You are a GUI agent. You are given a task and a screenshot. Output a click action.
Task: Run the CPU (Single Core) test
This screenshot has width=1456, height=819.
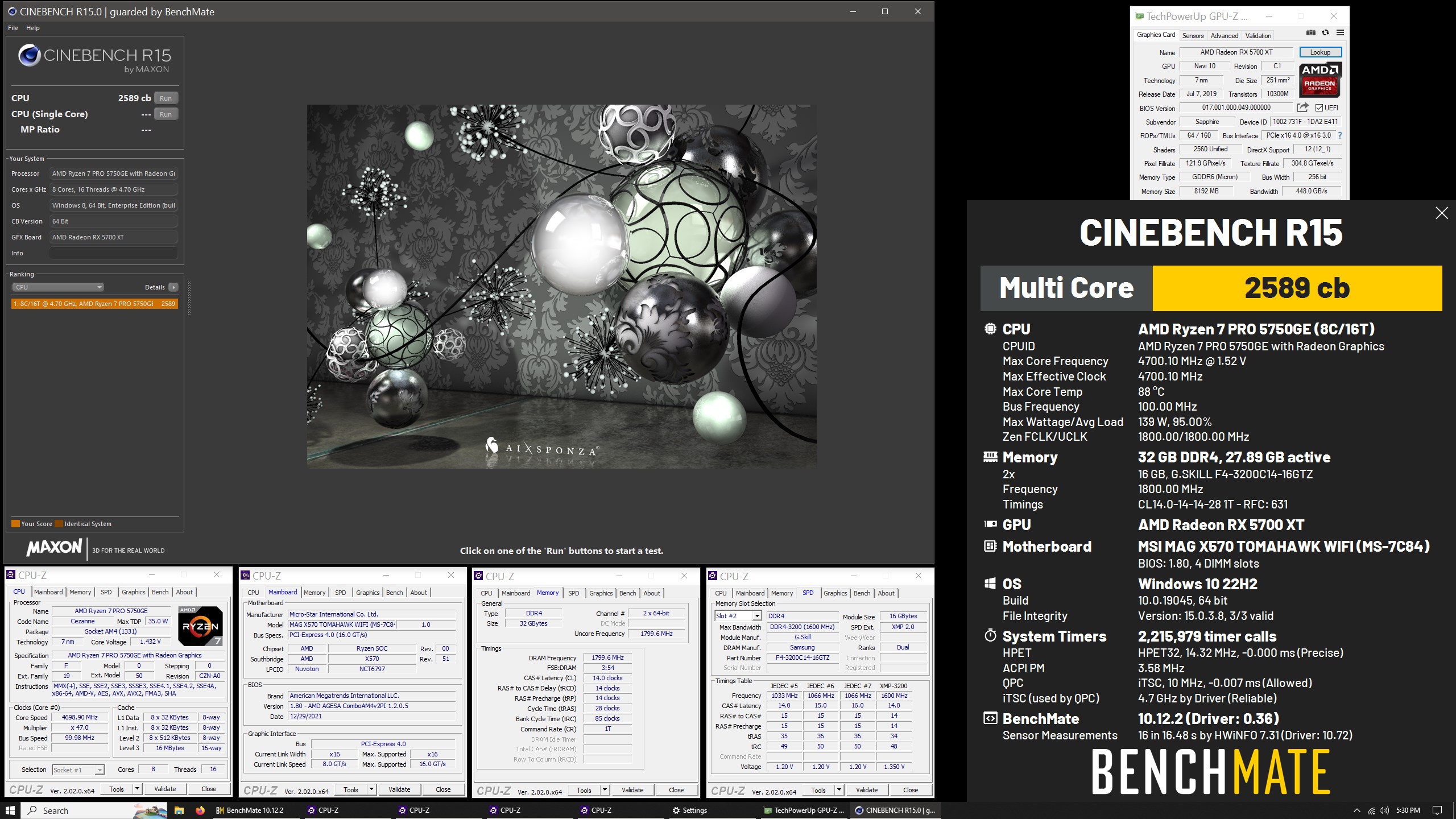tap(166, 114)
